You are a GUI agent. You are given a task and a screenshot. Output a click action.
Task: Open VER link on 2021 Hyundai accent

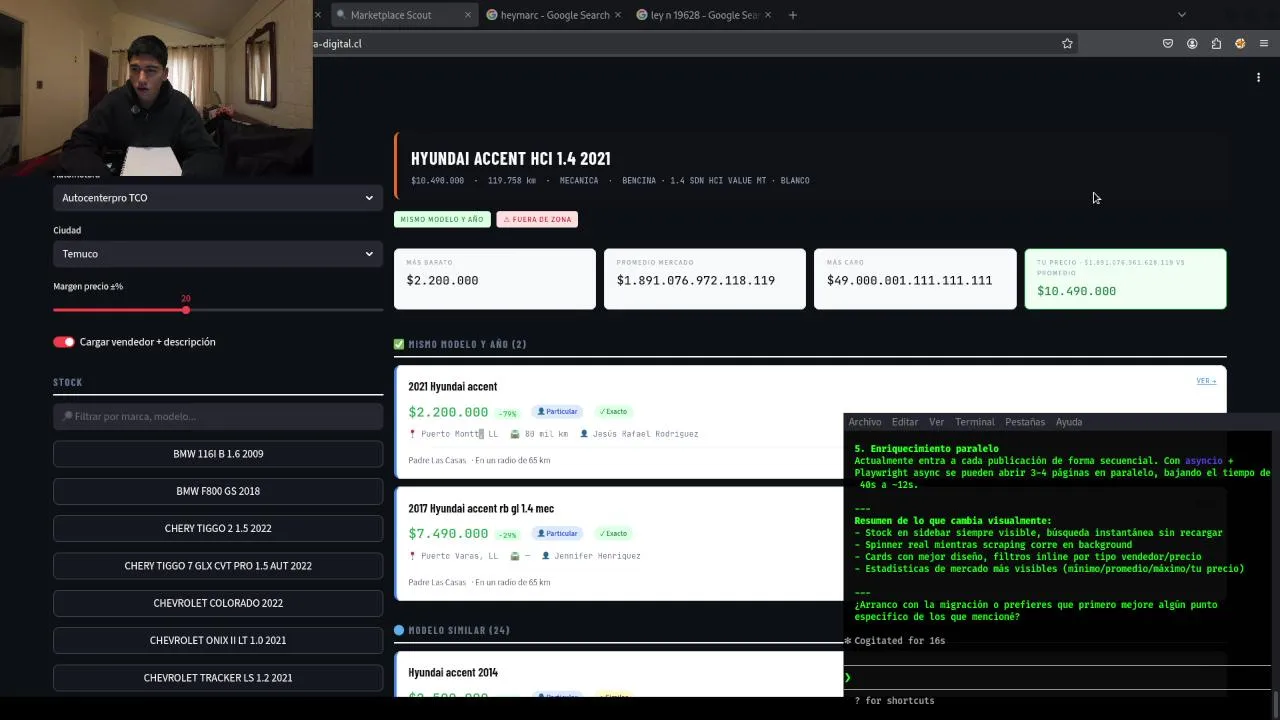pyautogui.click(x=1206, y=381)
